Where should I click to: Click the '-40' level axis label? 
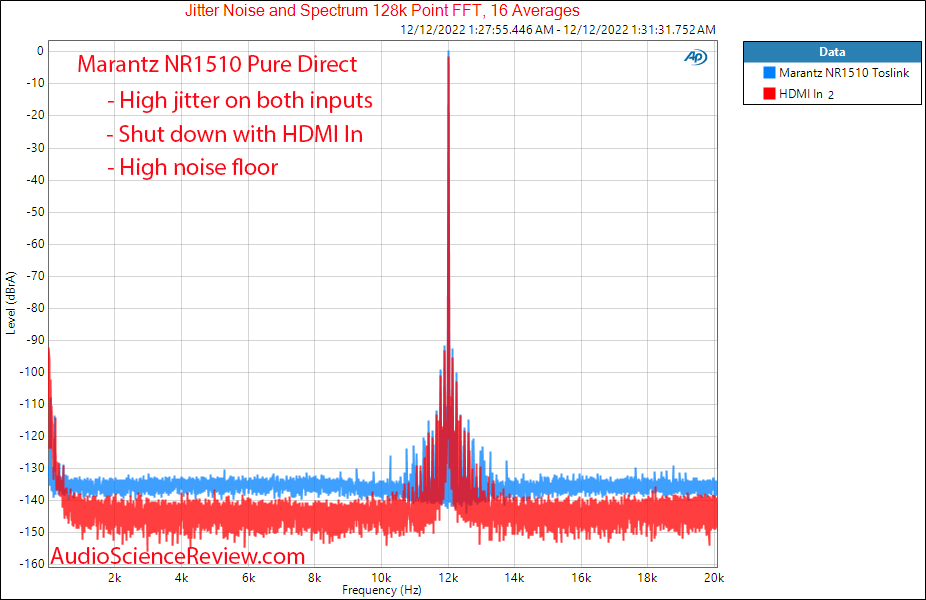pos(35,180)
